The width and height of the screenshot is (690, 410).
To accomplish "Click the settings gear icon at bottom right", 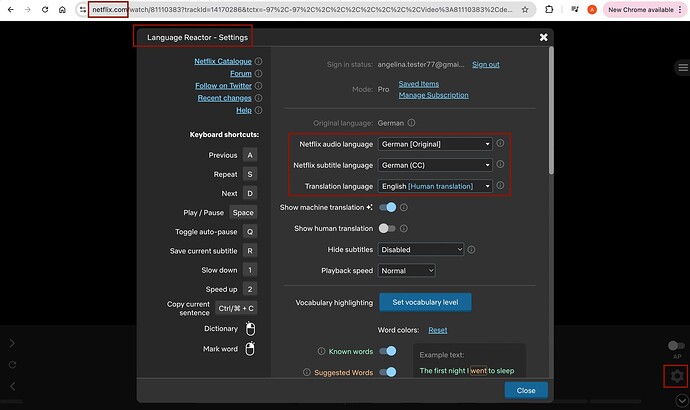I will point(677,377).
